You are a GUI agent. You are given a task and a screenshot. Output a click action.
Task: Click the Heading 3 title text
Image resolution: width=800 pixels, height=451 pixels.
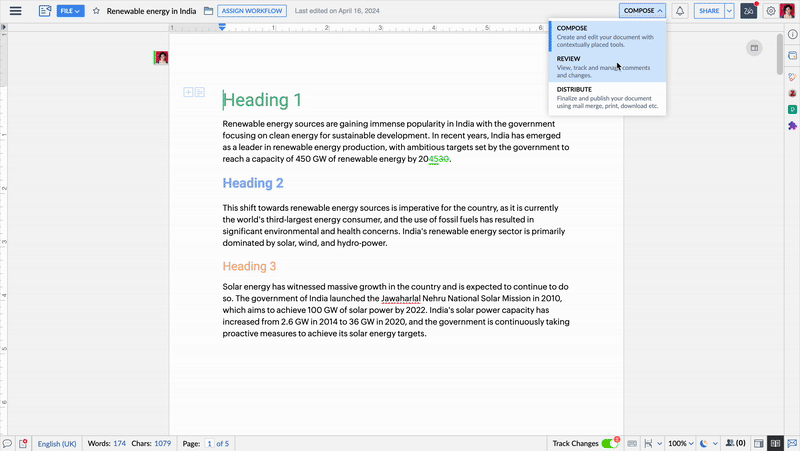point(249,266)
